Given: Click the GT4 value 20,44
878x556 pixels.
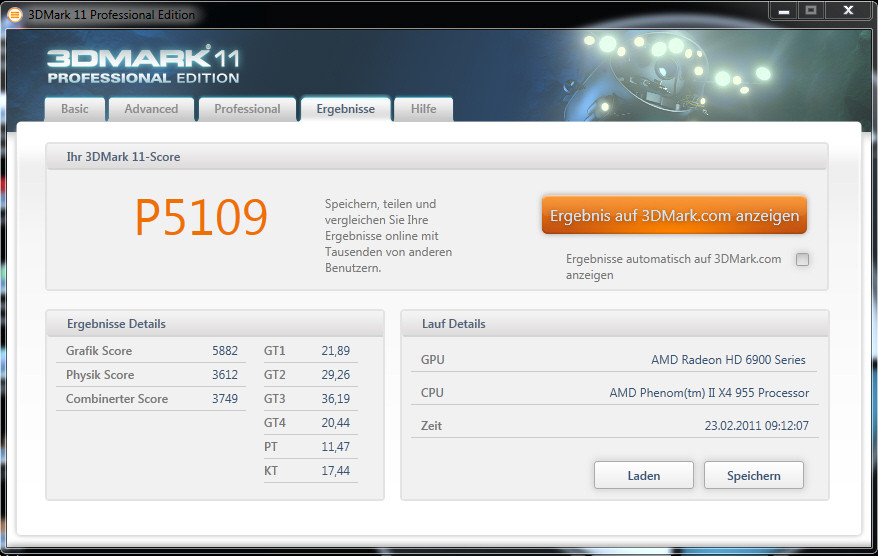Looking at the screenshot, I should click(335, 423).
